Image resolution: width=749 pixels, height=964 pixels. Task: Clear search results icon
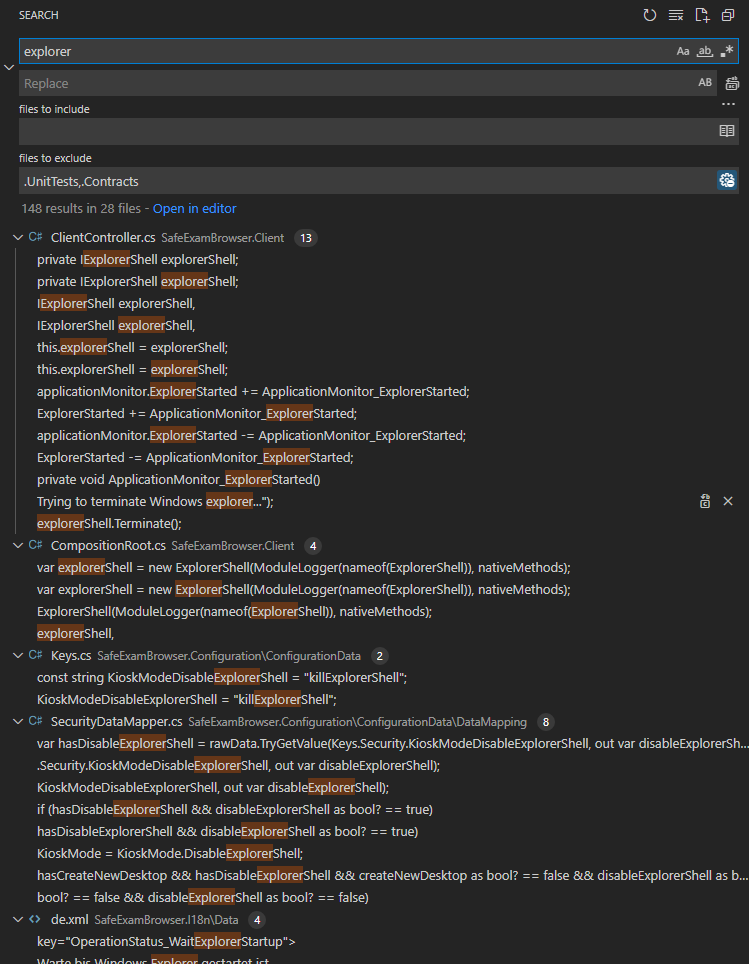pos(676,15)
